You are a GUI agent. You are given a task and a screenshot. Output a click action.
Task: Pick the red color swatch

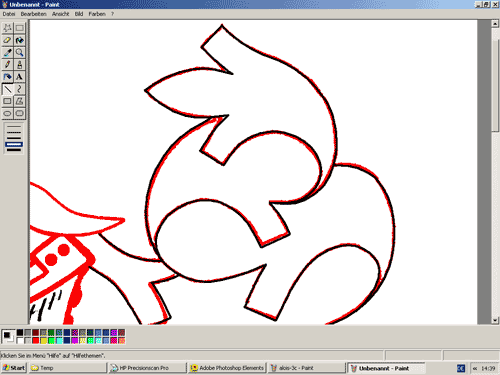(36, 340)
